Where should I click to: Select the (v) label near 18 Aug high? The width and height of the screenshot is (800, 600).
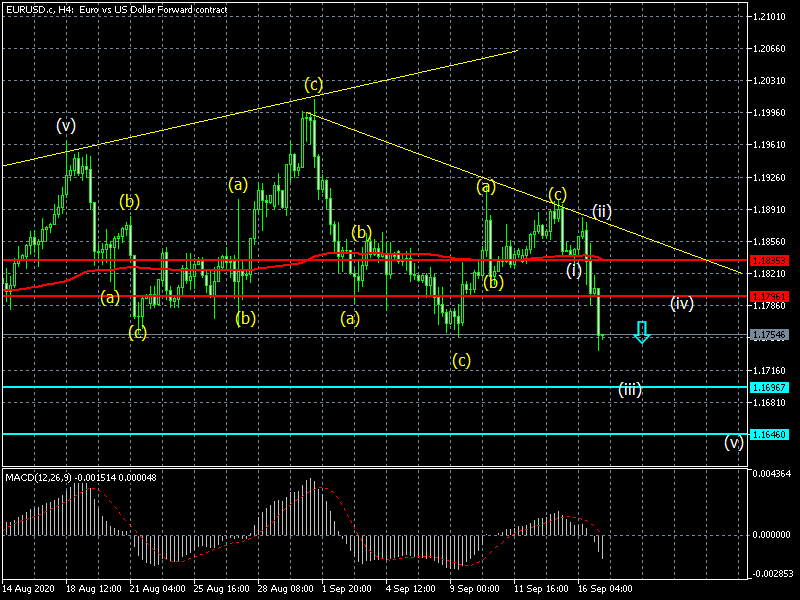(x=66, y=125)
